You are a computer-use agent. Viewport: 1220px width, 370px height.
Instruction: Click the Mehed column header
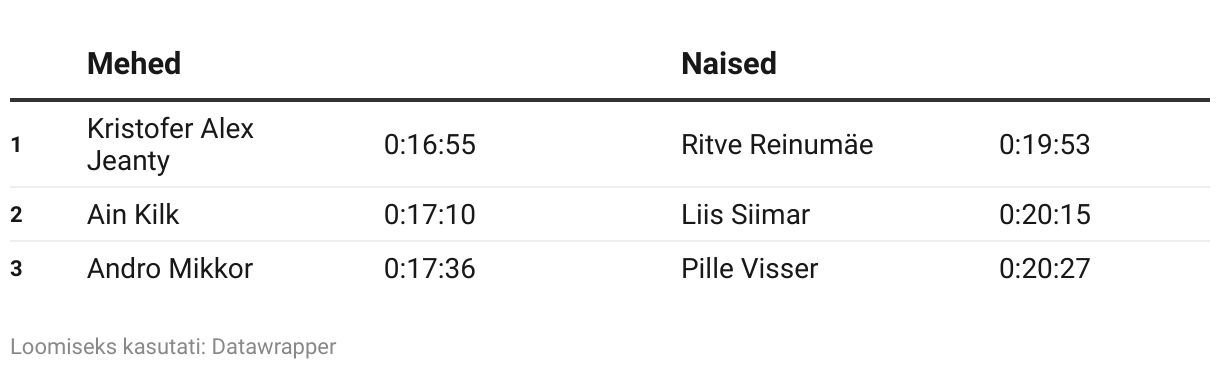click(134, 64)
